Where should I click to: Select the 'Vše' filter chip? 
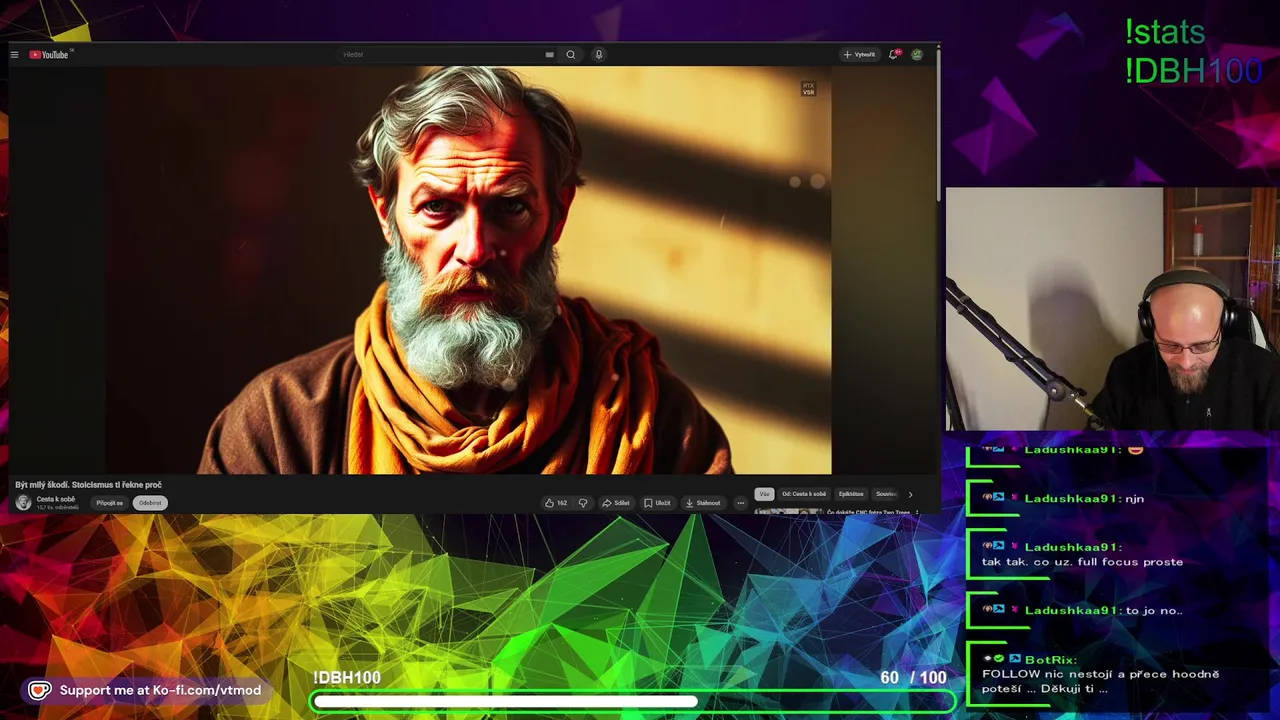(764, 494)
